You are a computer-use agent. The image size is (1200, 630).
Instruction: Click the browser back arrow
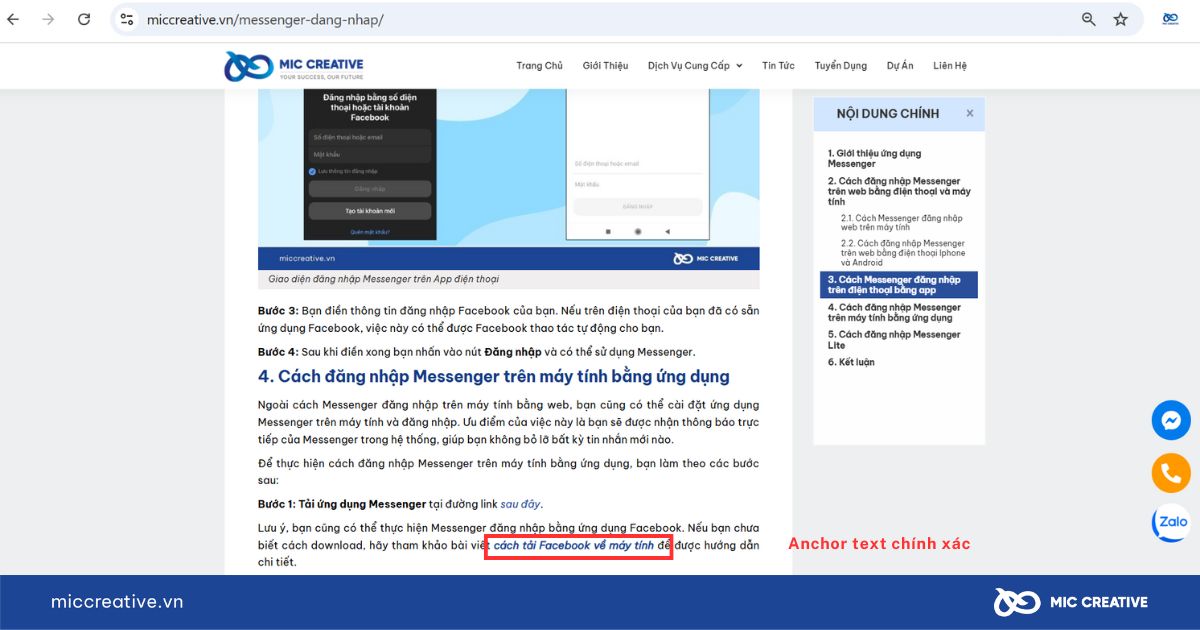click(14, 19)
